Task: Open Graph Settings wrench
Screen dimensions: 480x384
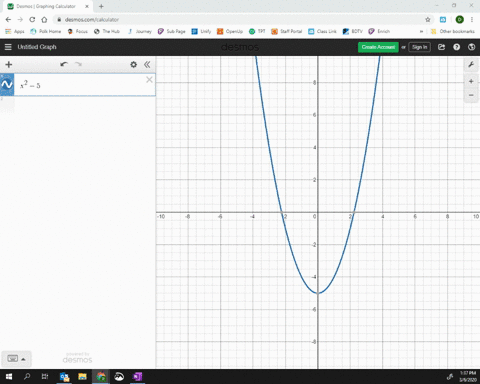Action: [471, 64]
